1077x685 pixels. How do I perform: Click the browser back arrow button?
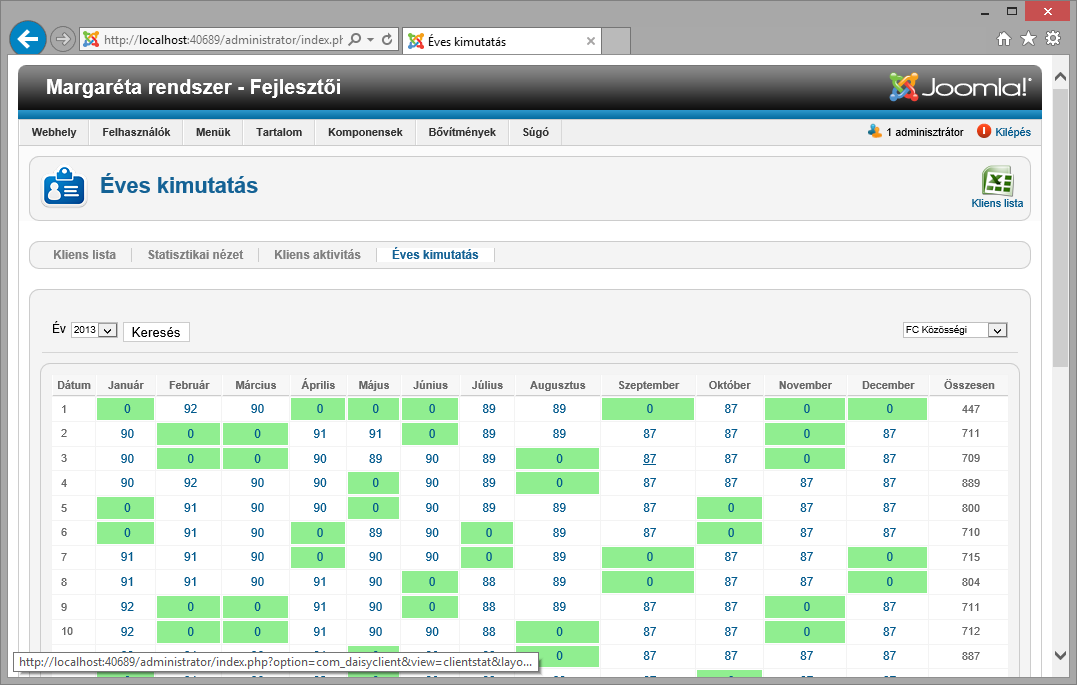click(28, 39)
